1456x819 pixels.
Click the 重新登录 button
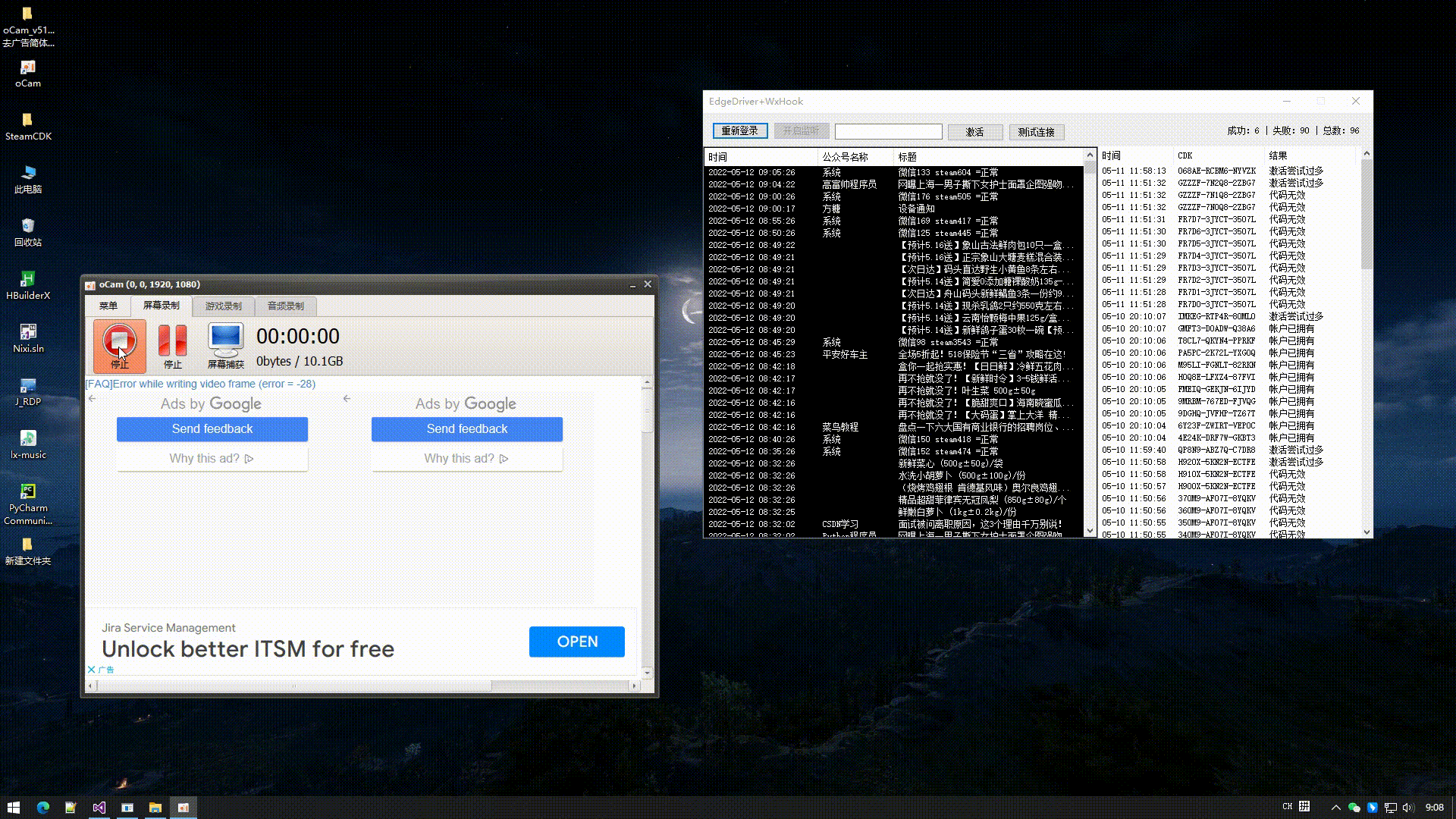click(739, 131)
